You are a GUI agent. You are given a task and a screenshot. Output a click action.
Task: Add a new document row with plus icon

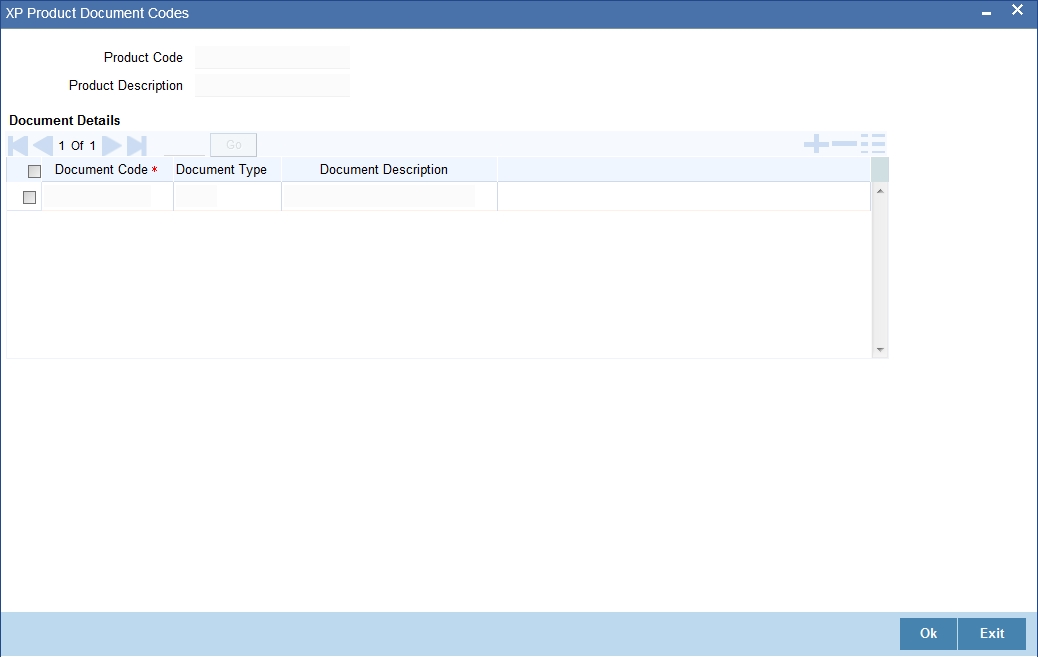point(816,144)
